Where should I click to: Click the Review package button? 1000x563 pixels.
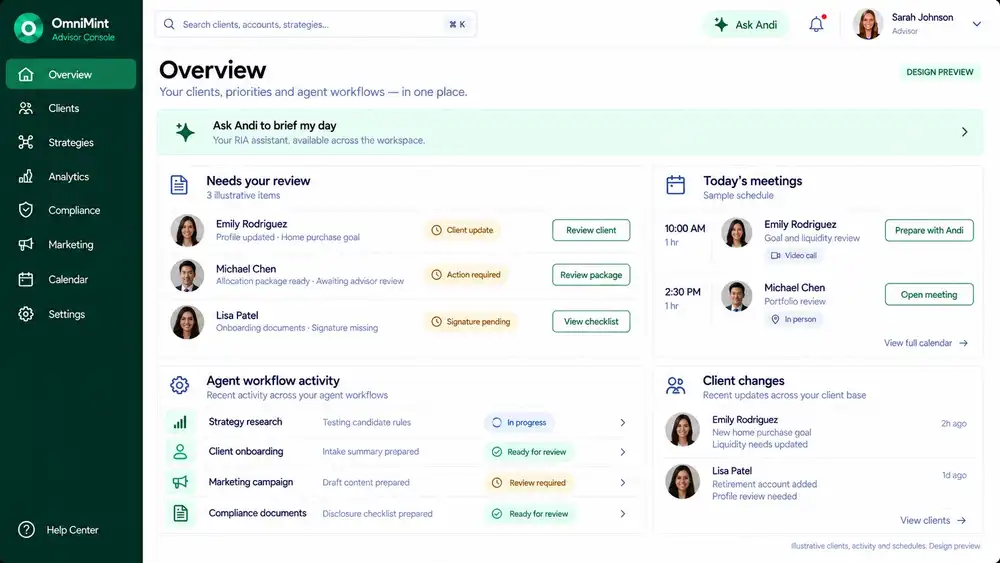coord(591,275)
